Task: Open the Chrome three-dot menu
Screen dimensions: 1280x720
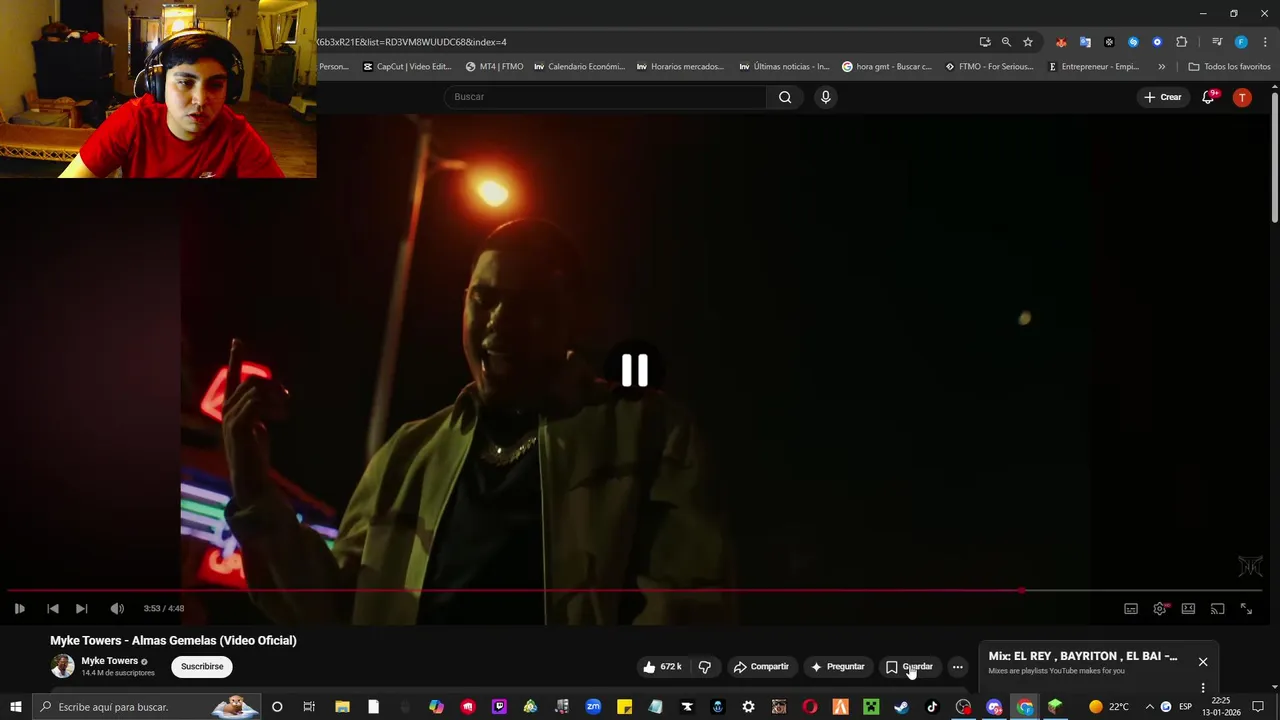Action: click(1265, 42)
